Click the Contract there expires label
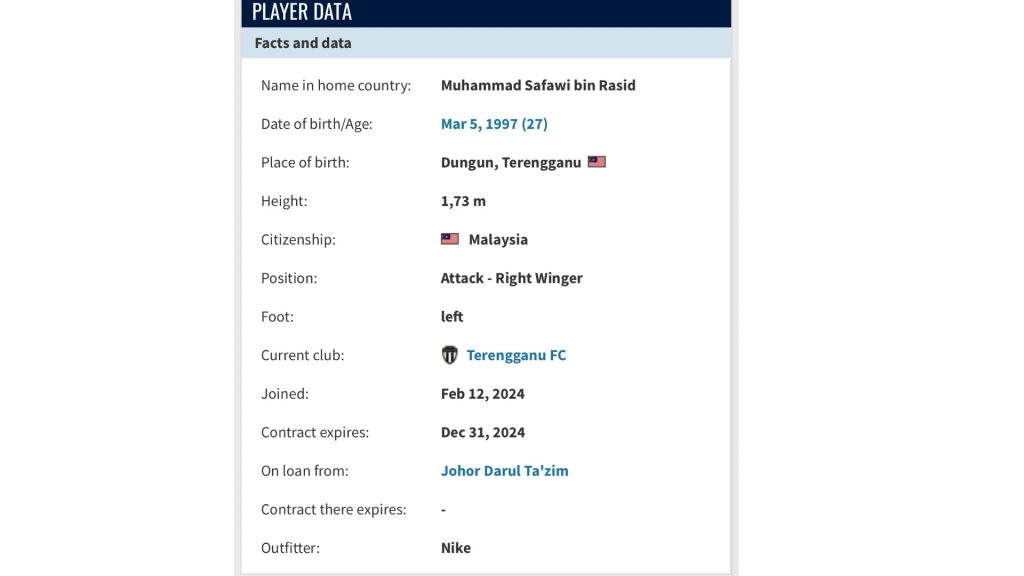The height and width of the screenshot is (576, 1024). coord(333,509)
